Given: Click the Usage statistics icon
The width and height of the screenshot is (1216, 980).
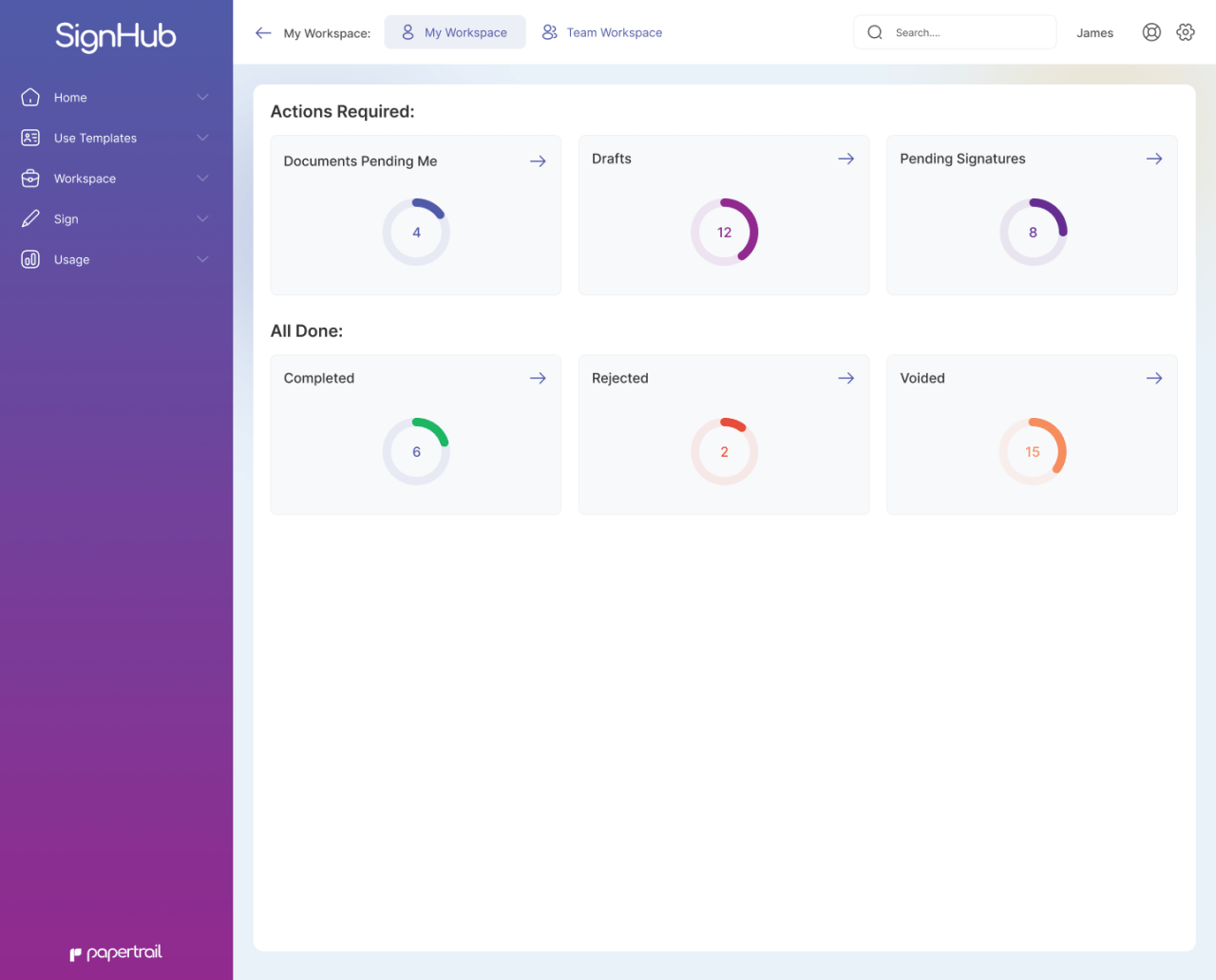Looking at the screenshot, I should [x=28, y=259].
